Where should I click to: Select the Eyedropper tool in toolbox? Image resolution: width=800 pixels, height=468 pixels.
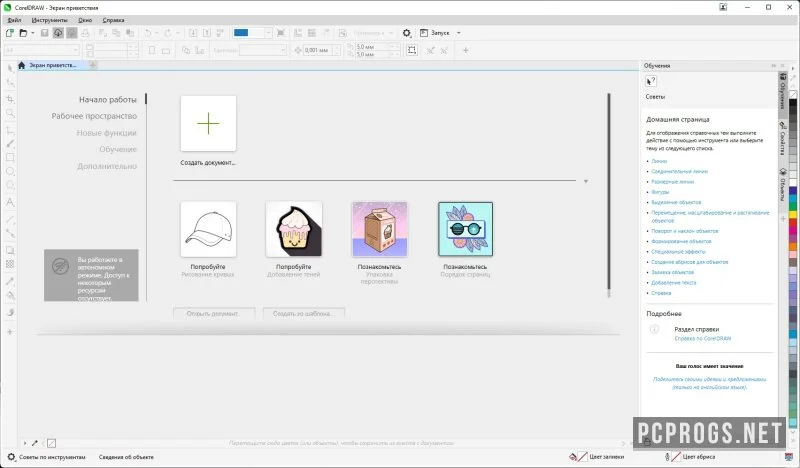10,281
